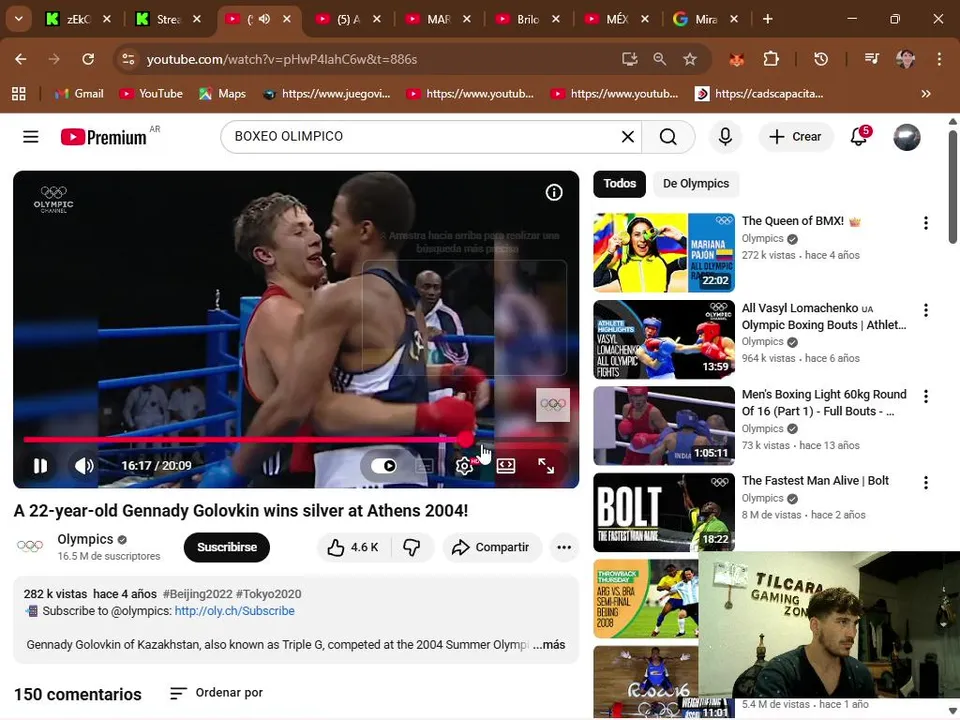Open the YouTube account avatar menu
The width and height of the screenshot is (960, 720).
pyautogui.click(x=907, y=137)
